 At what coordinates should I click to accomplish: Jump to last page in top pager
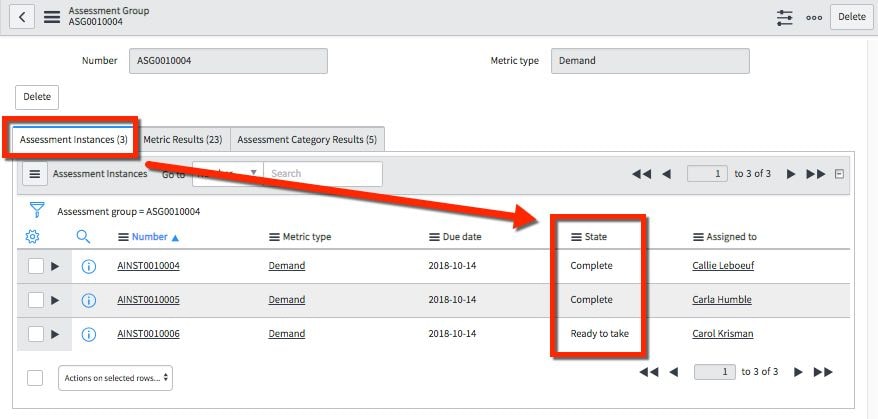[x=816, y=174]
